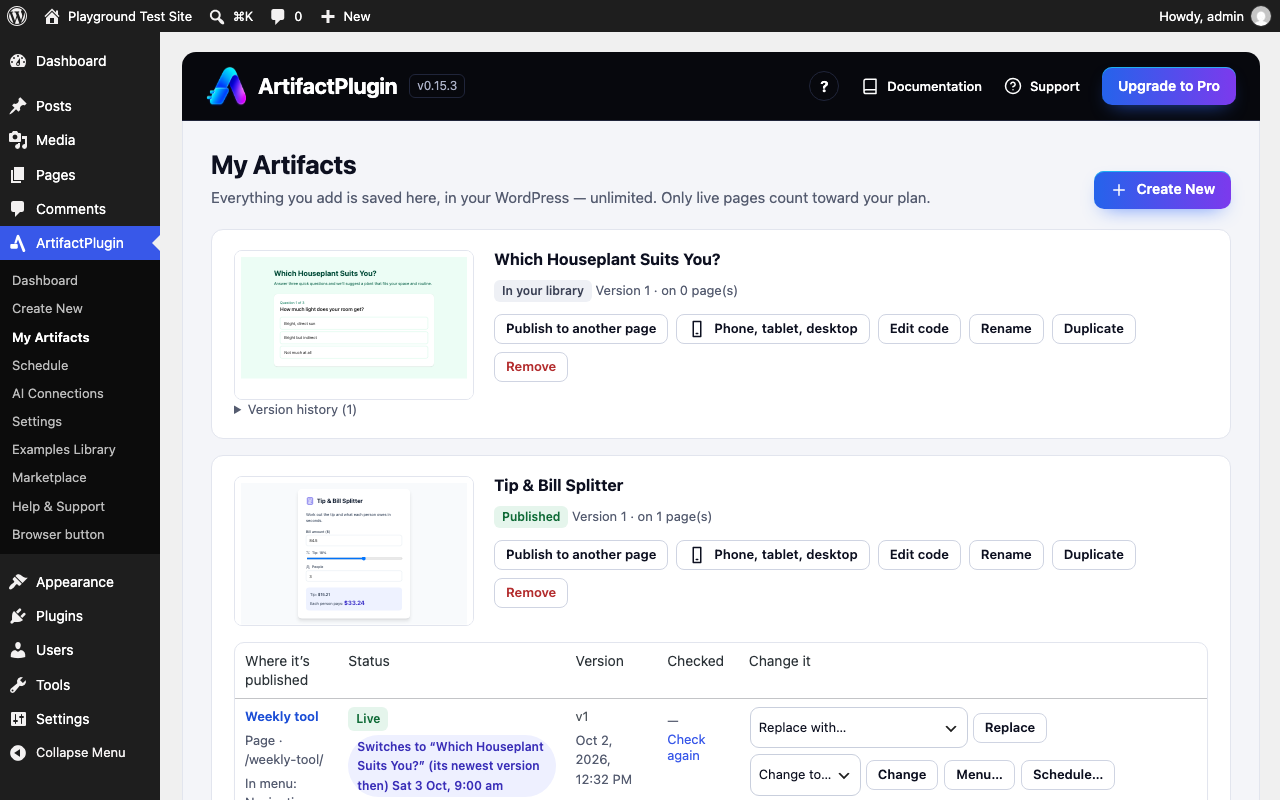Open the Schedule... options for Weekly tool
The width and height of the screenshot is (1280, 800).
pos(1068,775)
